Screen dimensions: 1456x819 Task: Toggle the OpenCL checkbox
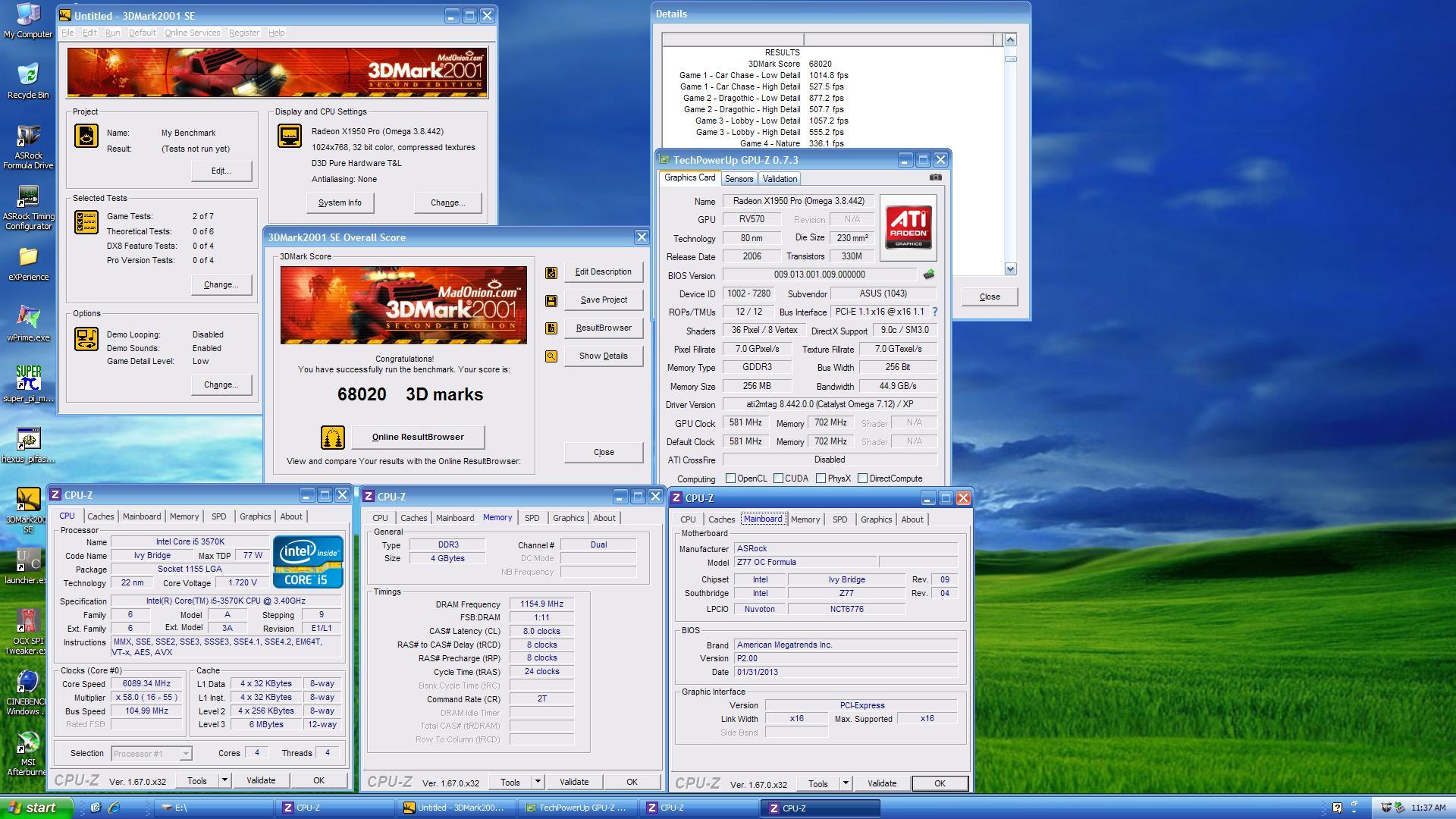730,479
